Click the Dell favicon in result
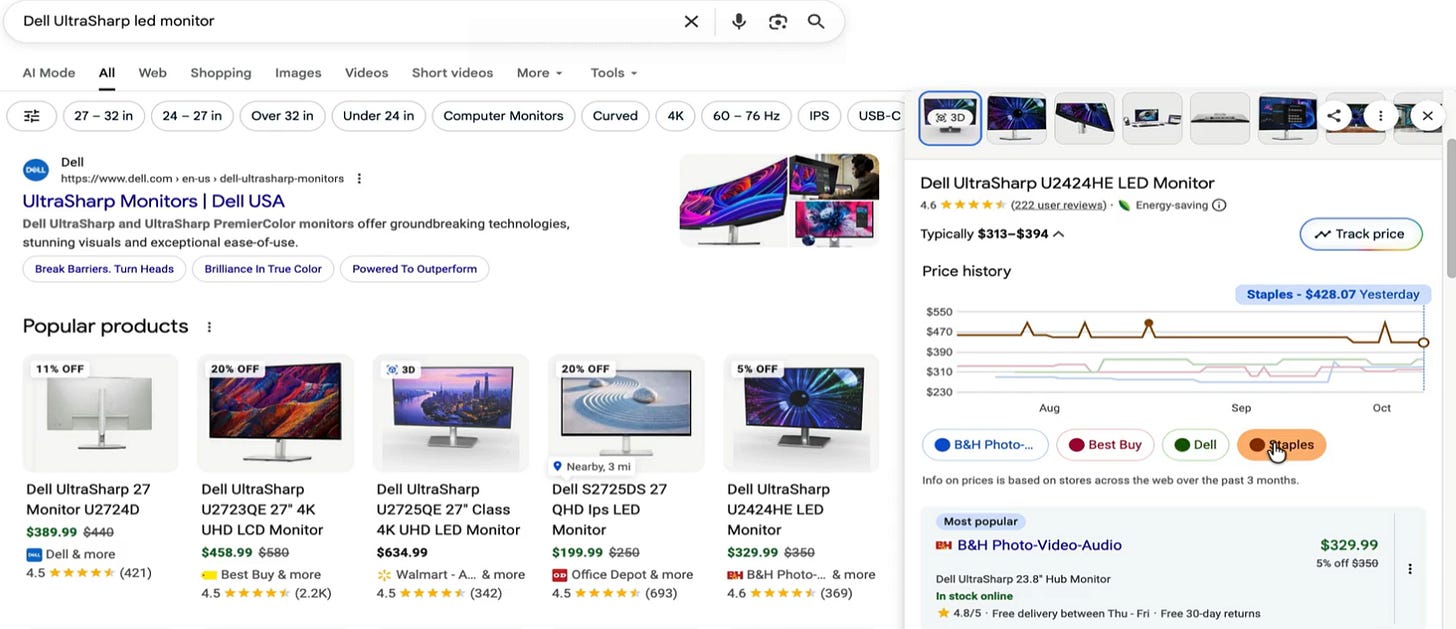Viewport: 1456px width, 629px height. pyautogui.click(x=36, y=170)
